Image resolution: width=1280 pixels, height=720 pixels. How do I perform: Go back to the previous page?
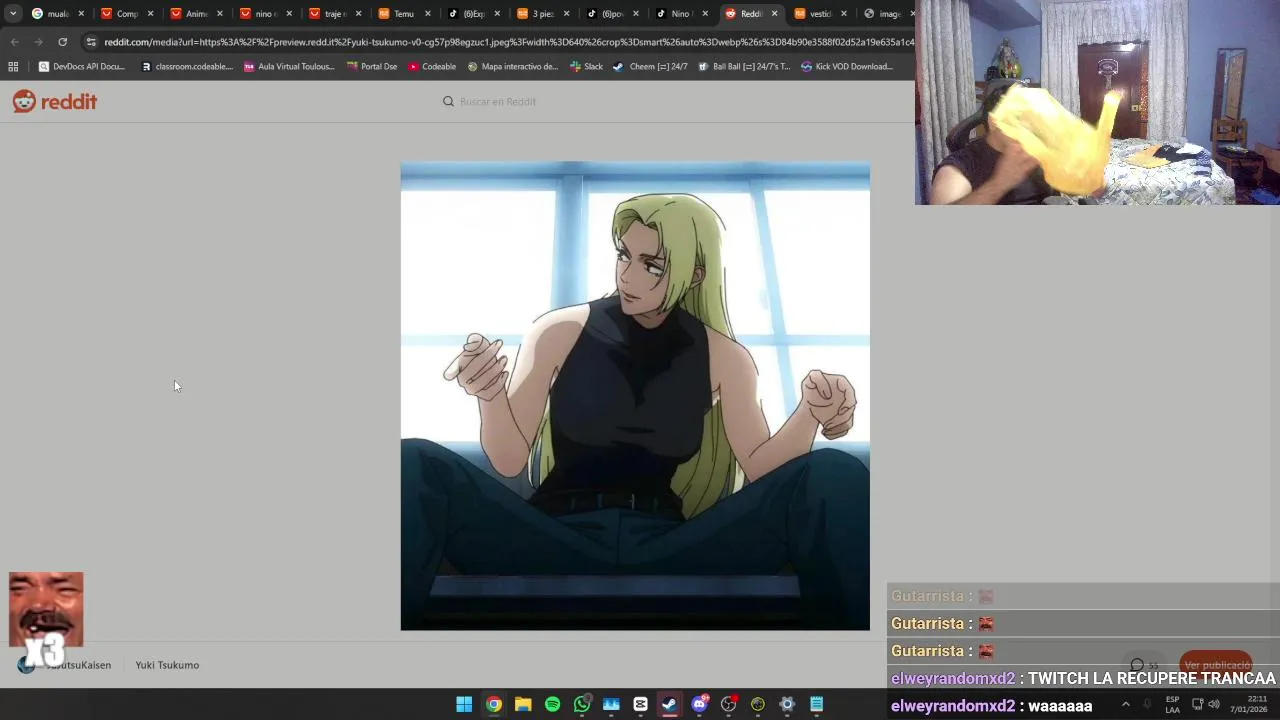click(14, 42)
